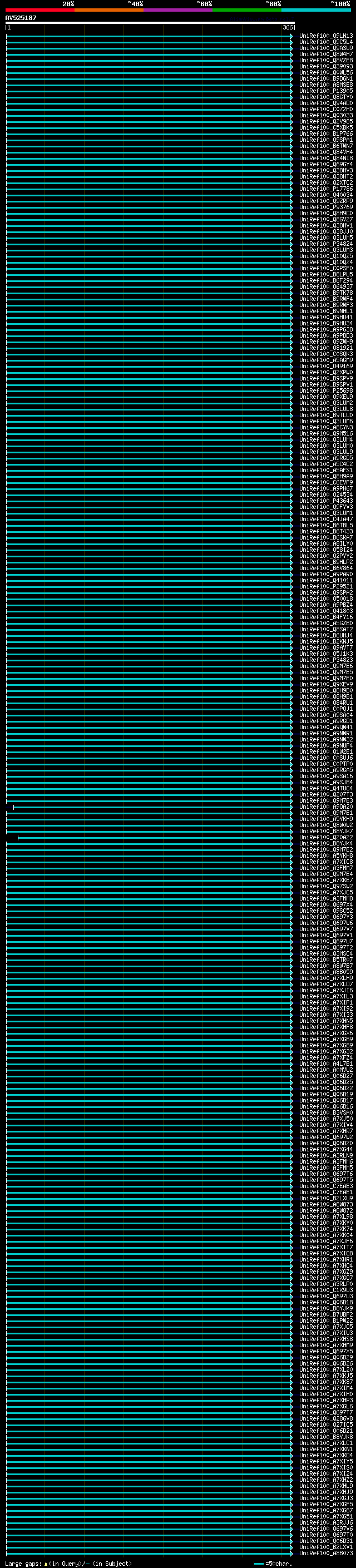Click arrowhead at end of UniRef100_P13905 bar
Image resolution: width=356 pixels, height=1568 pixels.
pos(291,91)
